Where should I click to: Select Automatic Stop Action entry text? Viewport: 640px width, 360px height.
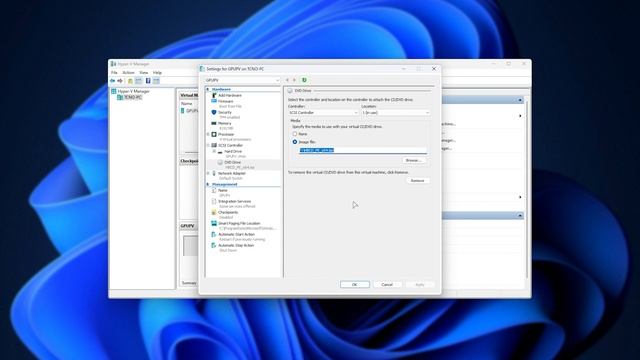point(236,245)
